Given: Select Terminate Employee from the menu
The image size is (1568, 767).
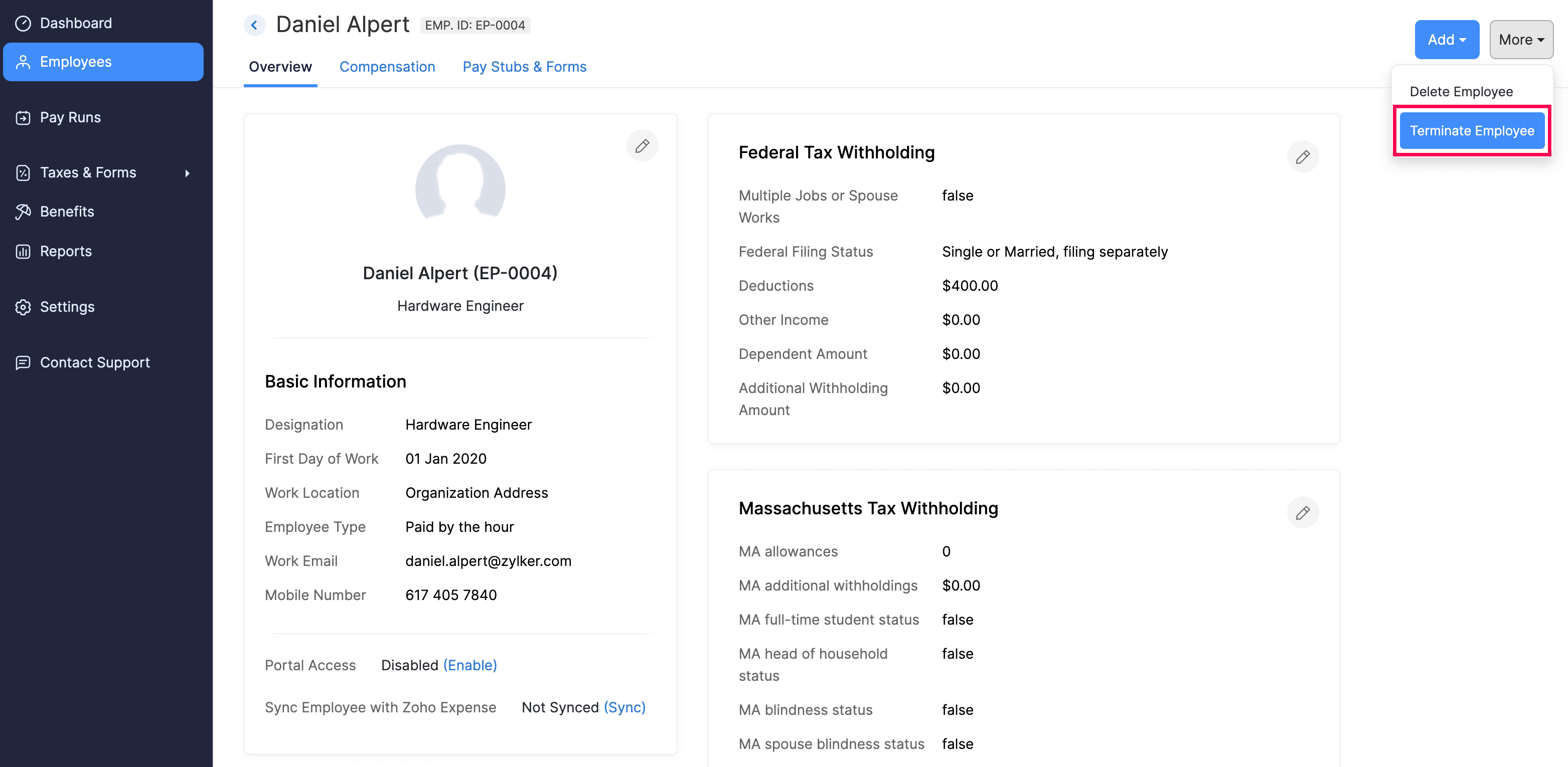Looking at the screenshot, I should pos(1471,131).
